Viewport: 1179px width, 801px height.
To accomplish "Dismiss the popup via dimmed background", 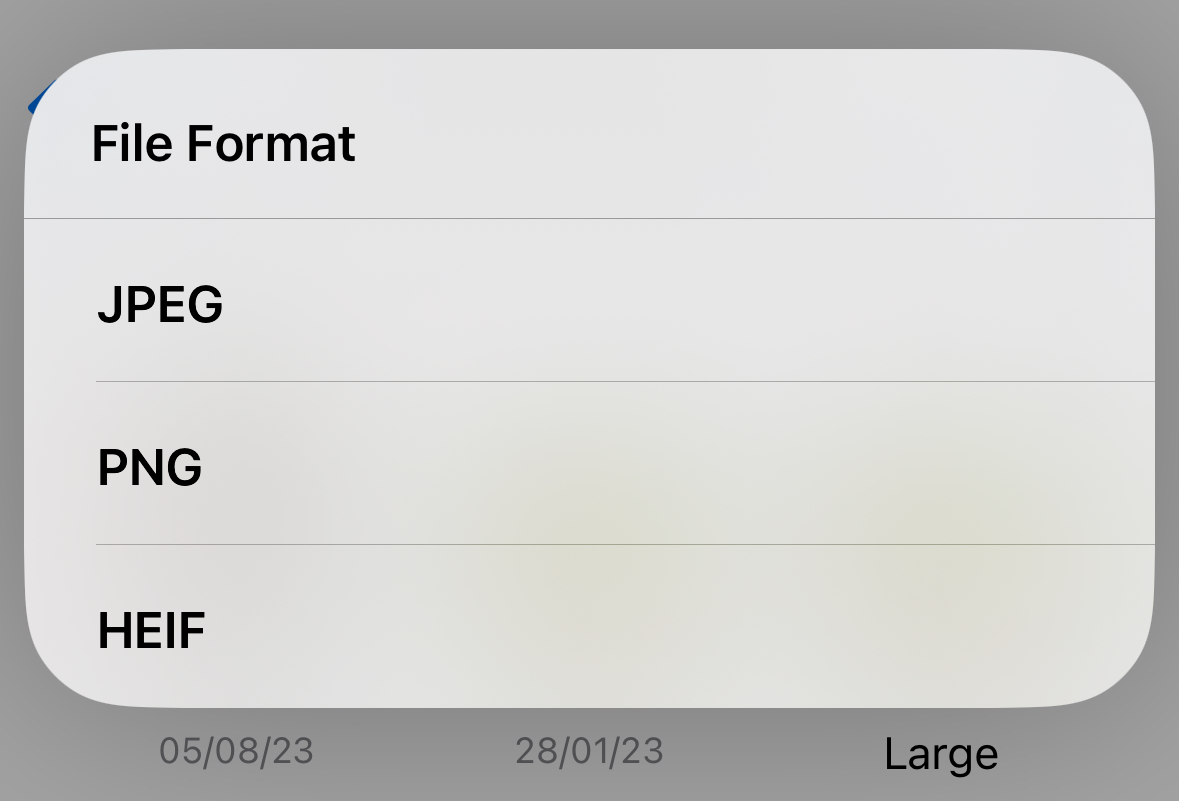I will [x=590, y=23].
